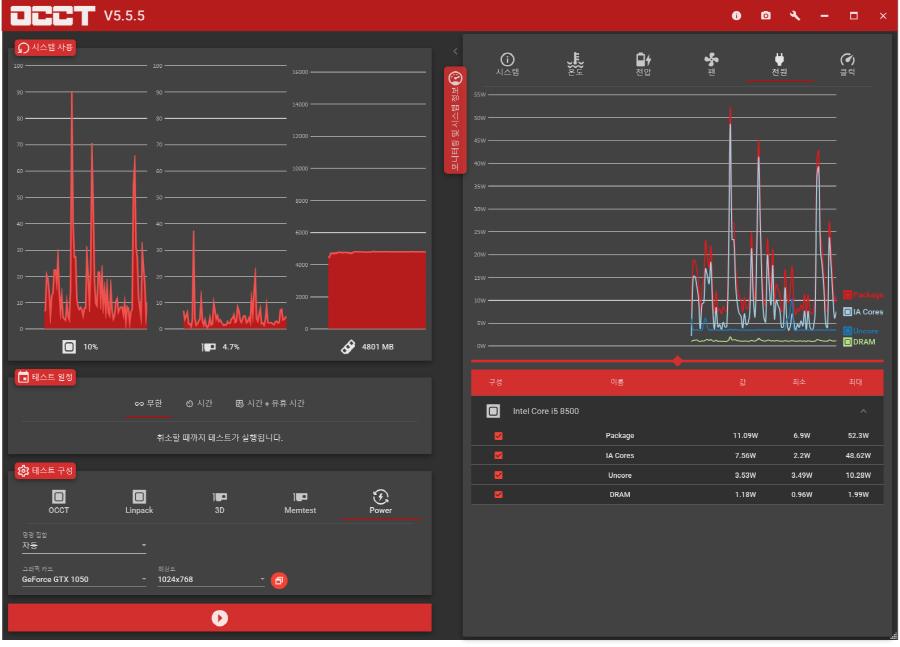The image size is (900, 647).
Task: Open the instruction set dropdown
Action: (84, 545)
